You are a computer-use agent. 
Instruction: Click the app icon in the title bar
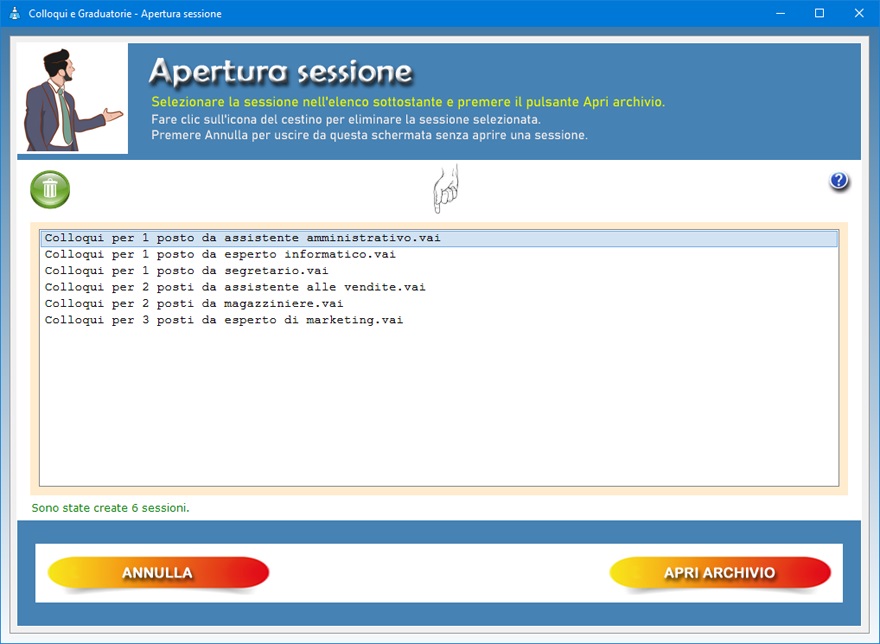(x=15, y=13)
